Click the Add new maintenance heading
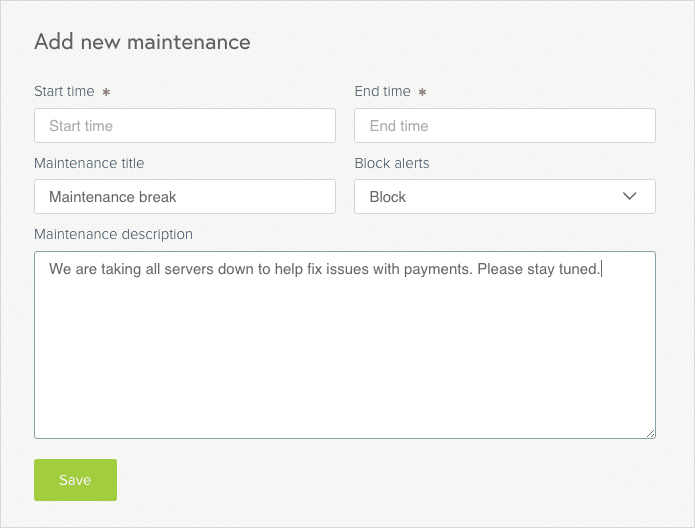This screenshot has width=695, height=528. [142, 42]
